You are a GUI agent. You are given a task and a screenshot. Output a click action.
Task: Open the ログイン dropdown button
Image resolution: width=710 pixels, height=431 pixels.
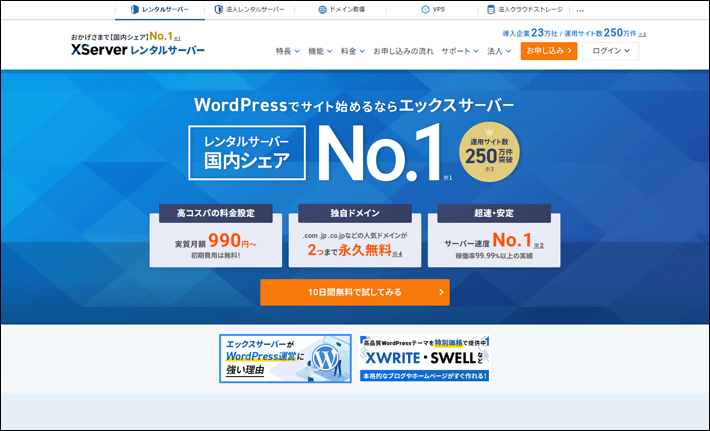610,51
